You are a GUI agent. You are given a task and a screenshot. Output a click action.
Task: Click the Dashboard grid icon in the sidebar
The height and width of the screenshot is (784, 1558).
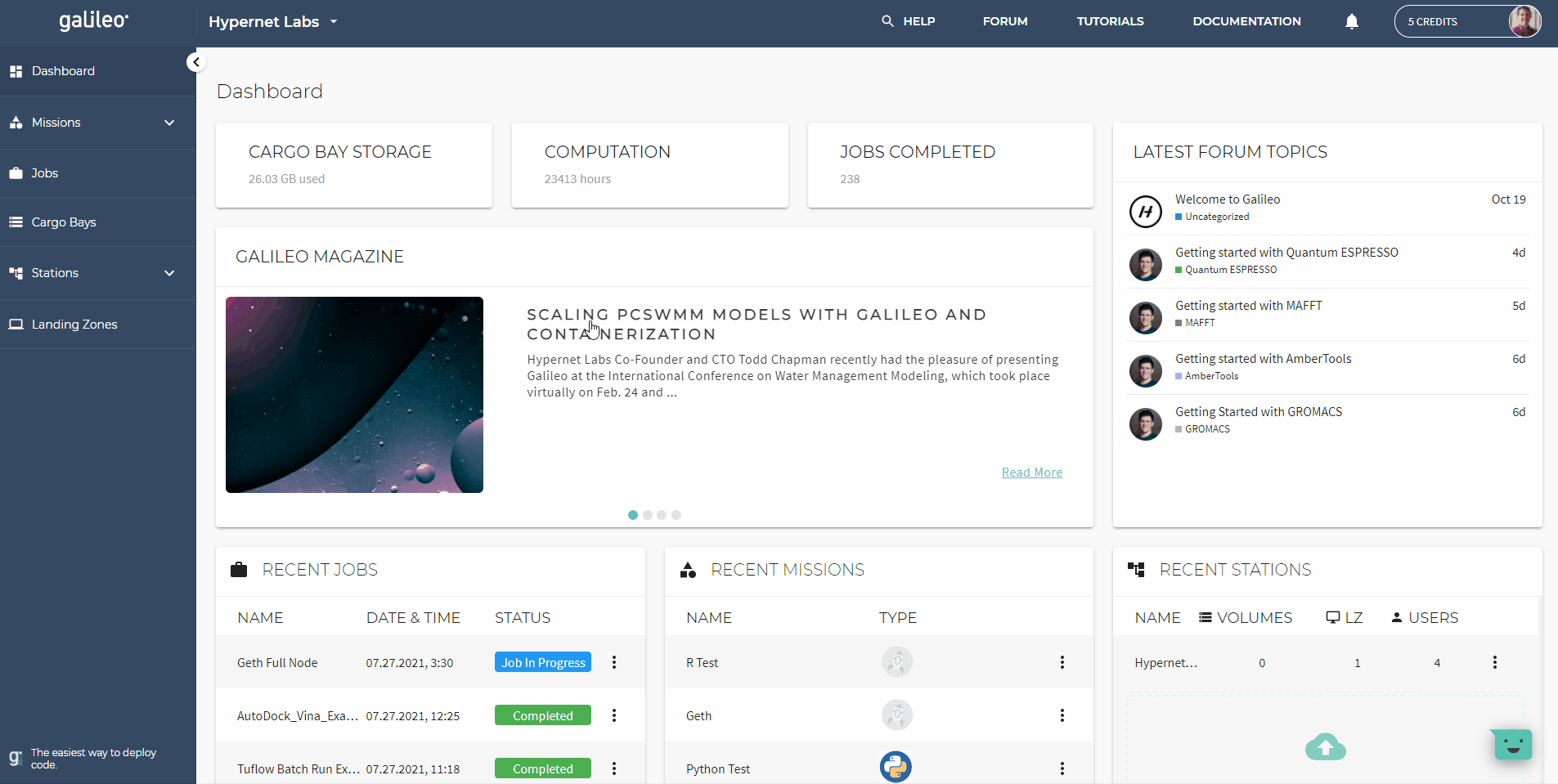click(x=16, y=72)
